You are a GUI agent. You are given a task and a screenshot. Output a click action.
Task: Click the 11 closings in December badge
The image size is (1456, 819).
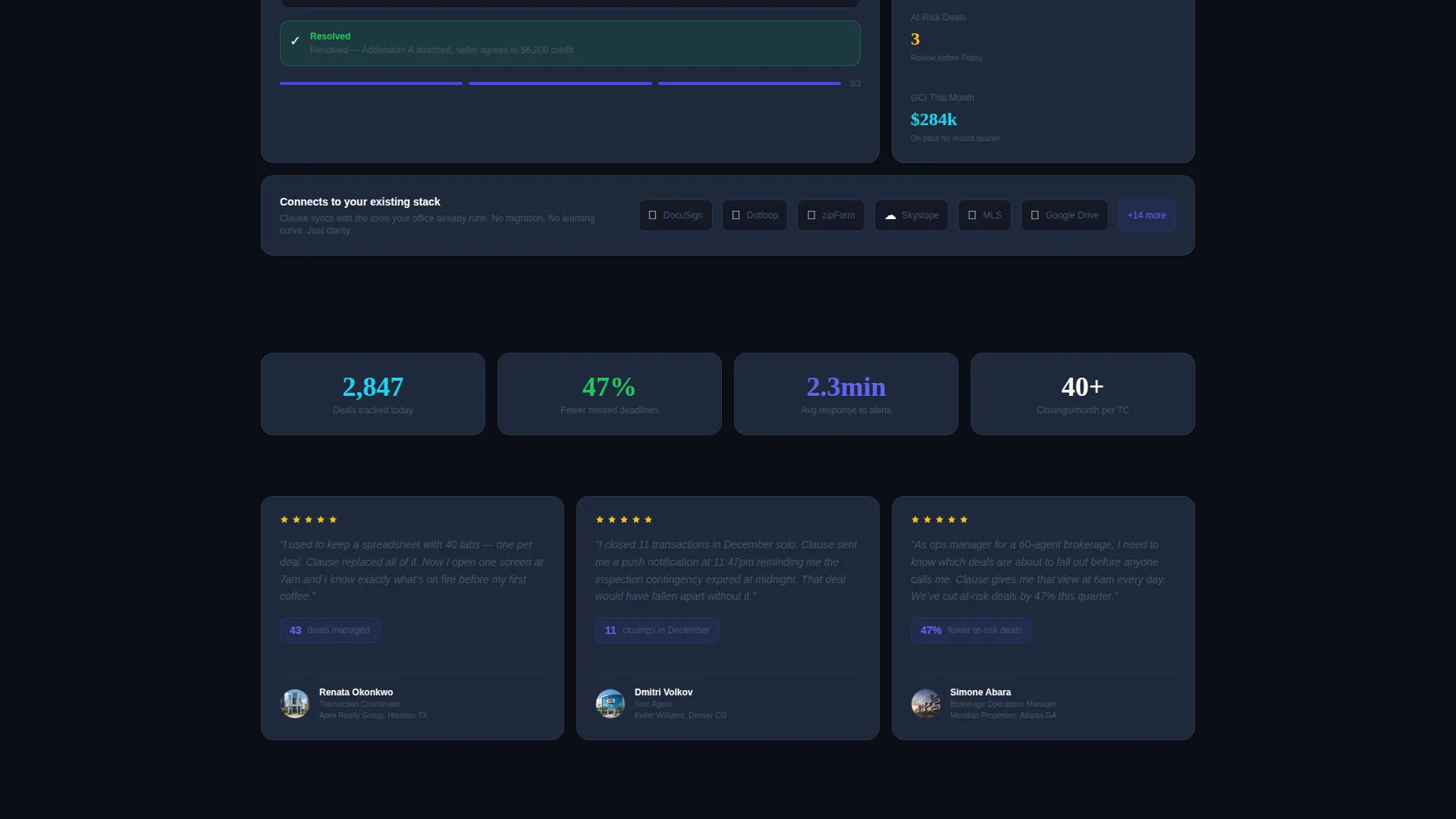tap(657, 630)
